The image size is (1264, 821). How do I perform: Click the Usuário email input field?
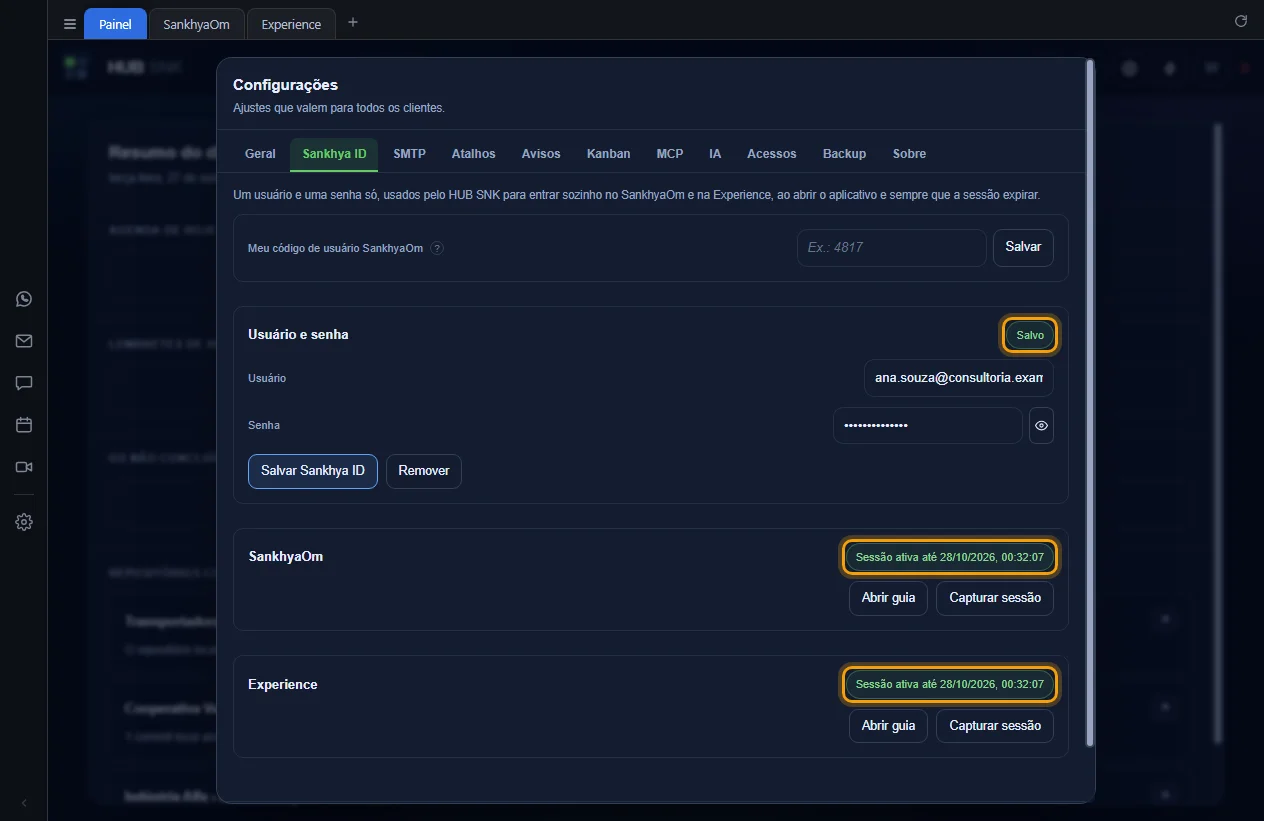[x=959, y=378]
